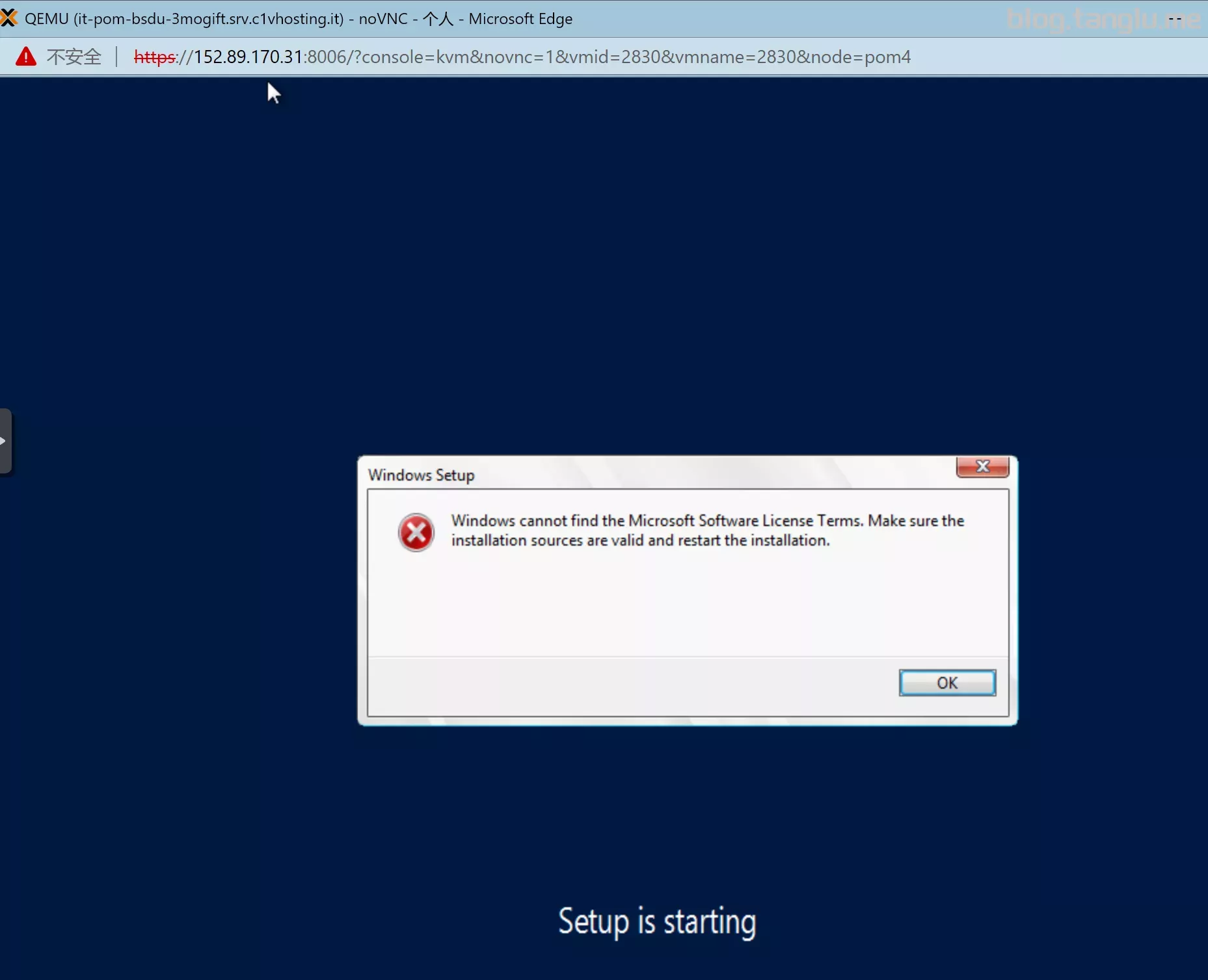Close the Windows Setup error dialog
The height and width of the screenshot is (980, 1208).
pyautogui.click(x=982, y=466)
